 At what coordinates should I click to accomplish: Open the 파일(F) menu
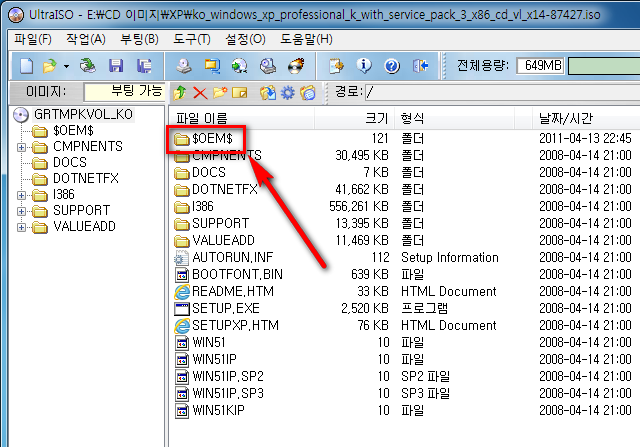(x=33, y=39)
